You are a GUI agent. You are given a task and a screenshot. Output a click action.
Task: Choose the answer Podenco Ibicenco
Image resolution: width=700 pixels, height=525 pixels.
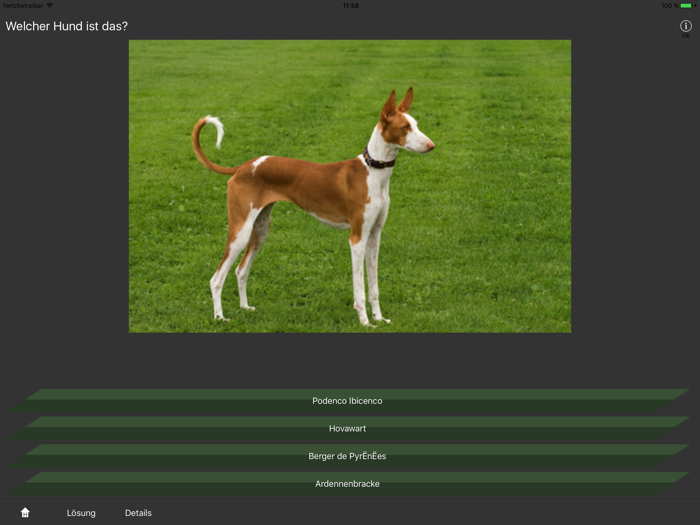click(x=349, y=401)
